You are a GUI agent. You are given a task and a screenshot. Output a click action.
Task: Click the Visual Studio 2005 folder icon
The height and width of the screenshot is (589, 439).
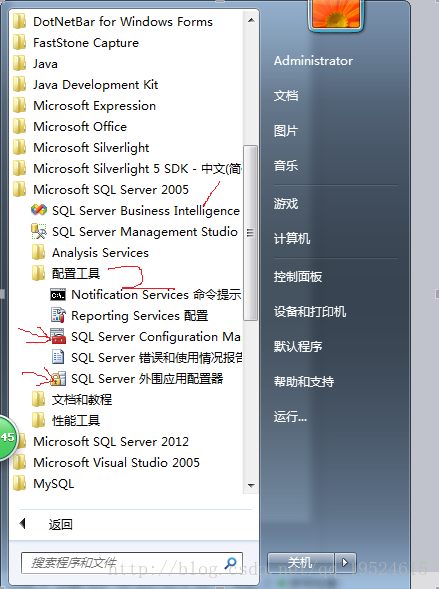point(19,462)
